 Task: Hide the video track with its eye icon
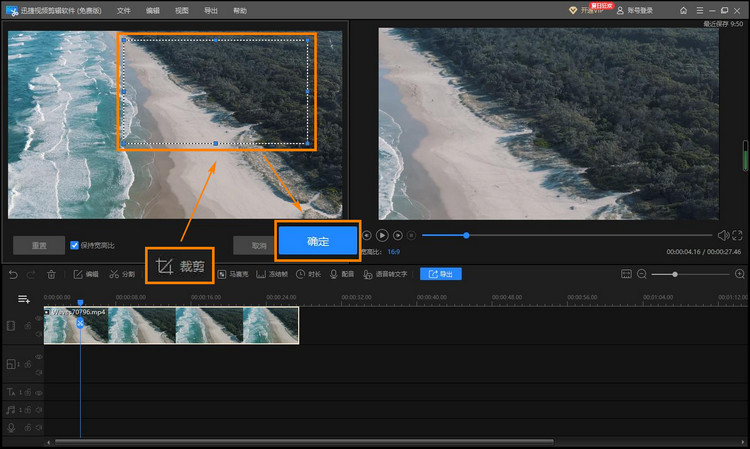coord(39,318)
